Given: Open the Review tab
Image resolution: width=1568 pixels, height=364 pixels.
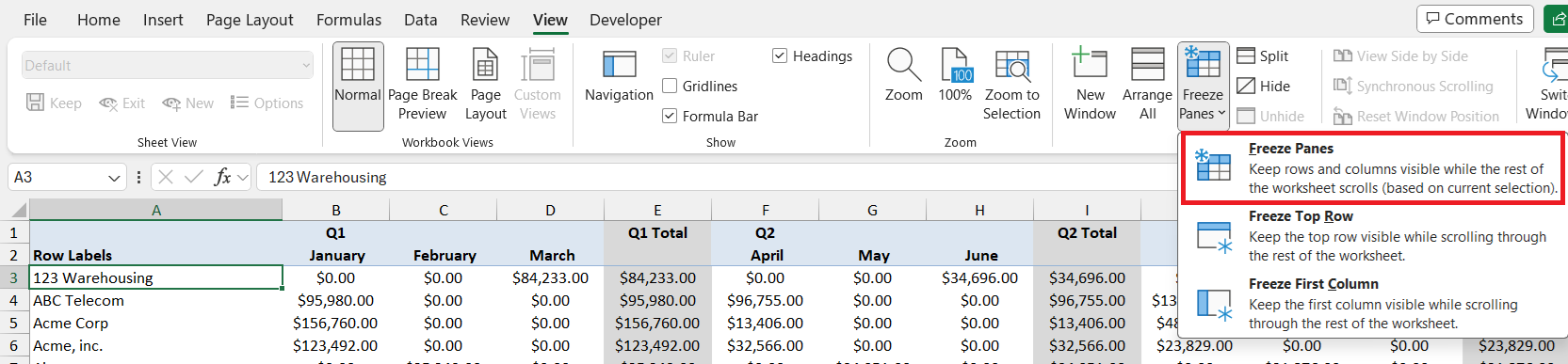Looking at the screenshot, I should 485,20.
